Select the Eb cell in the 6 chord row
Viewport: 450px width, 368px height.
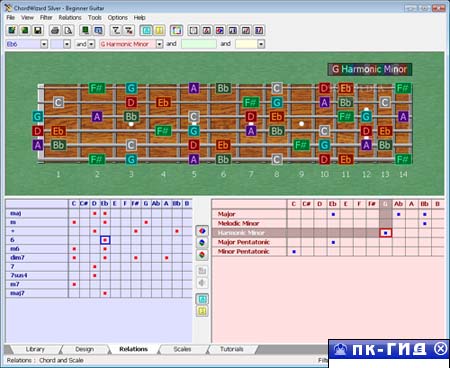[x=105, y=240]
